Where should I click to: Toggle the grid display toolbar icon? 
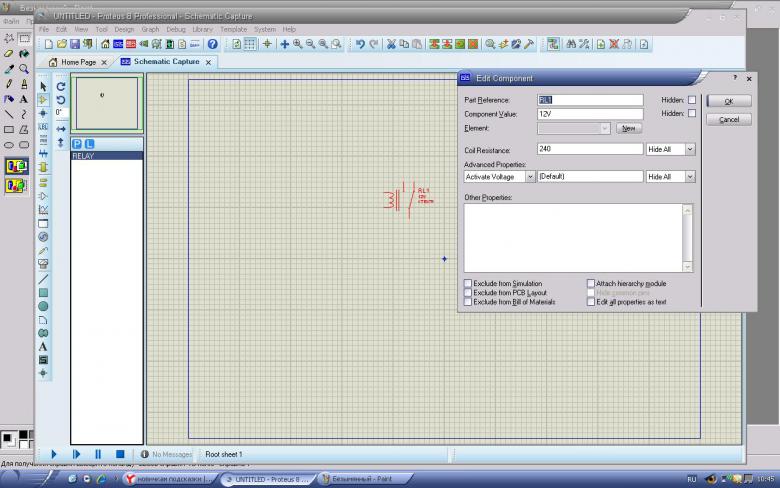click(x=250, y=44)
